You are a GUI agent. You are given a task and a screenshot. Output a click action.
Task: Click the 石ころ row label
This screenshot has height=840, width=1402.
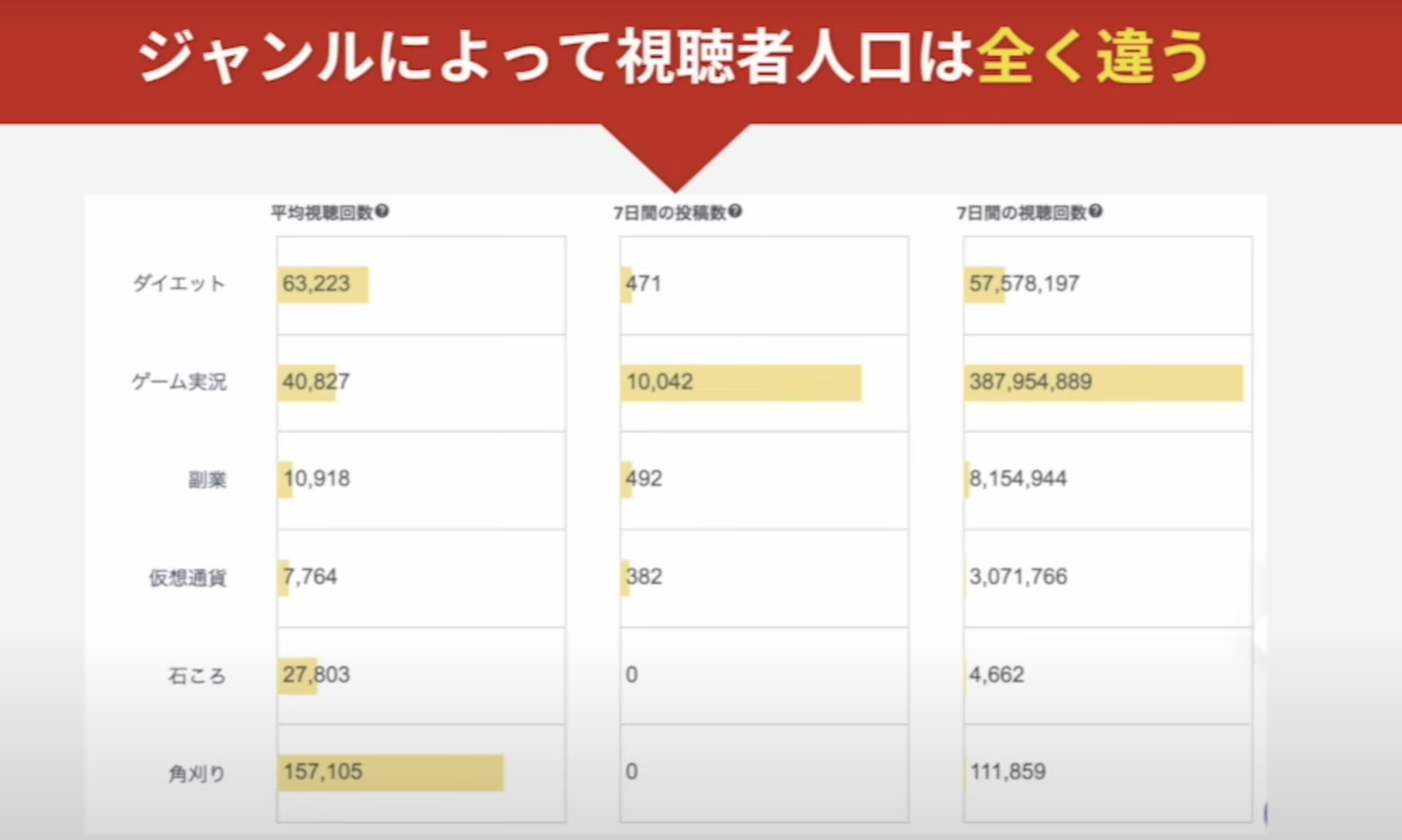(197, 675)
